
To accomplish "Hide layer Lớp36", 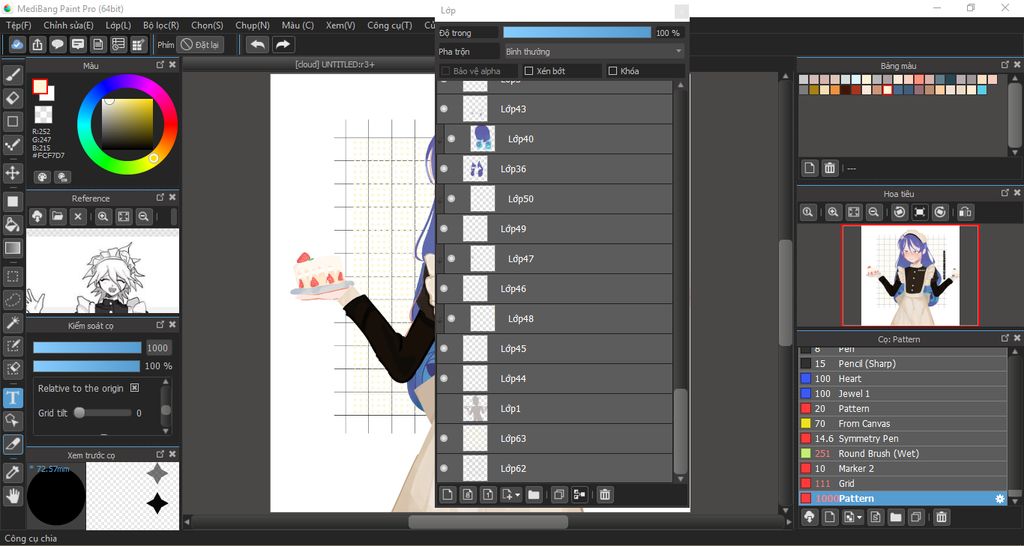I will pos(444,169).
